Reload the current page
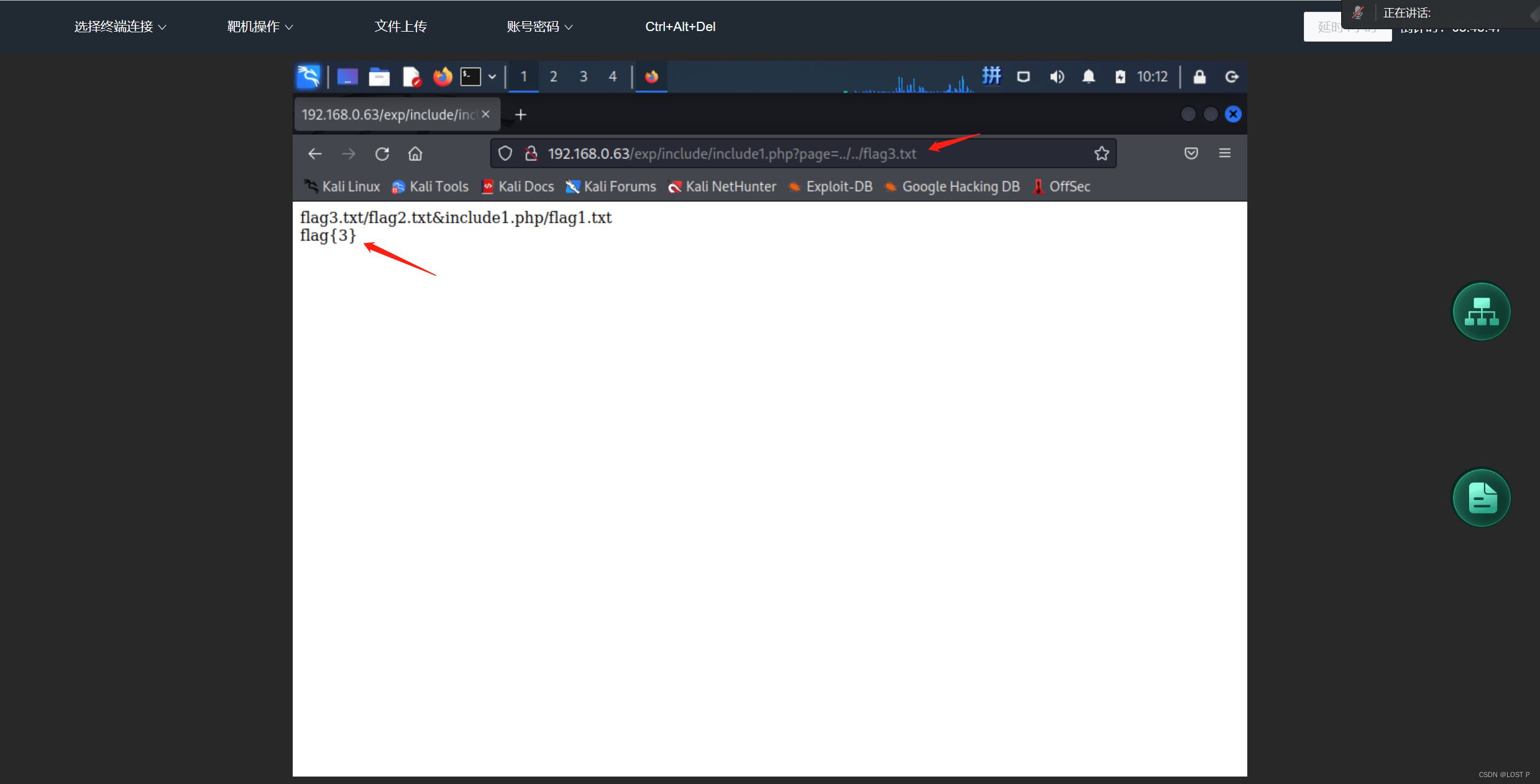The height and width of the screenshot is (784, 1540). point(382,153)
